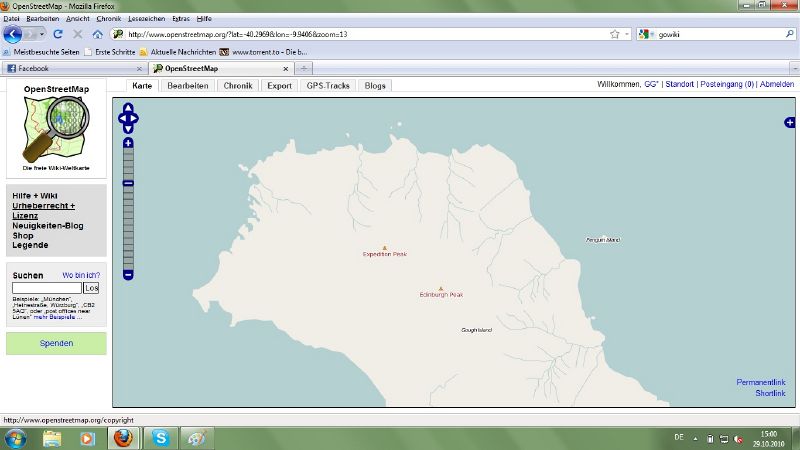Pan the map left with the arrow control

click(122, 118)
